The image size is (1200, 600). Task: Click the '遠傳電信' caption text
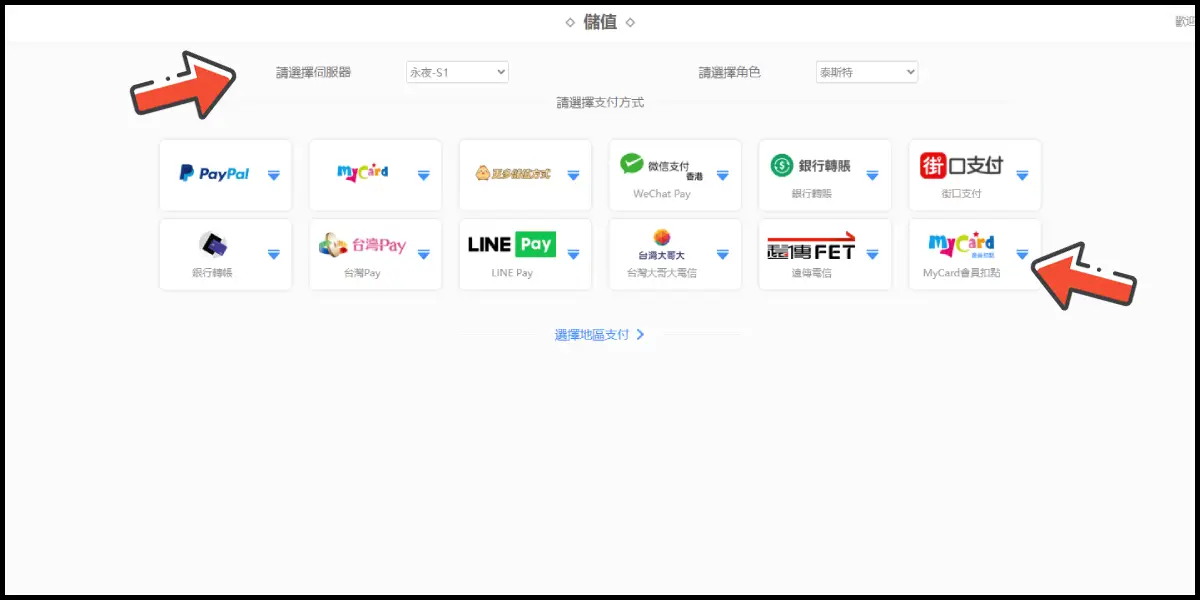click(811, 273)
